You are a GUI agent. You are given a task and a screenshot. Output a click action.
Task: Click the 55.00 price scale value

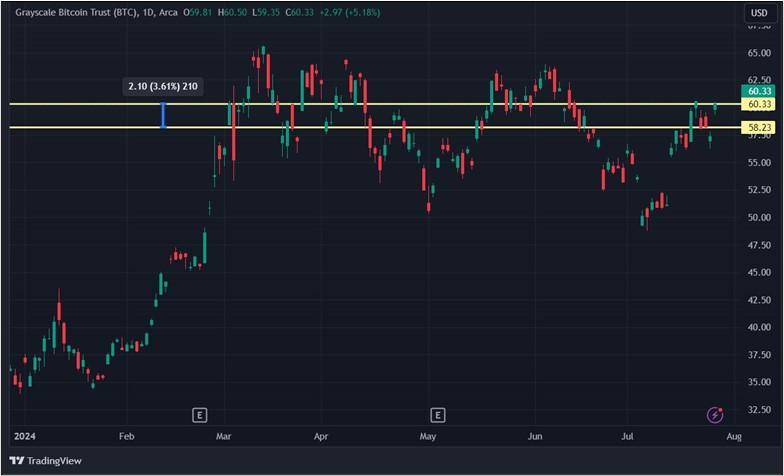(x=759, y=162)
